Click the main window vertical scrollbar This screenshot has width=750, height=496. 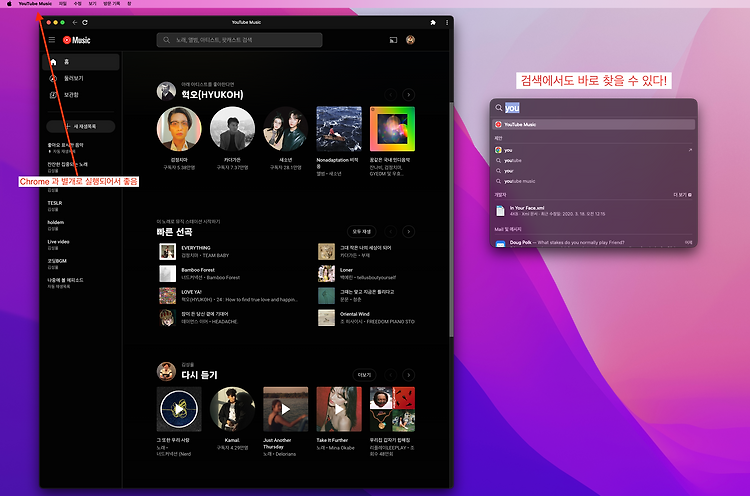(451, 219)
